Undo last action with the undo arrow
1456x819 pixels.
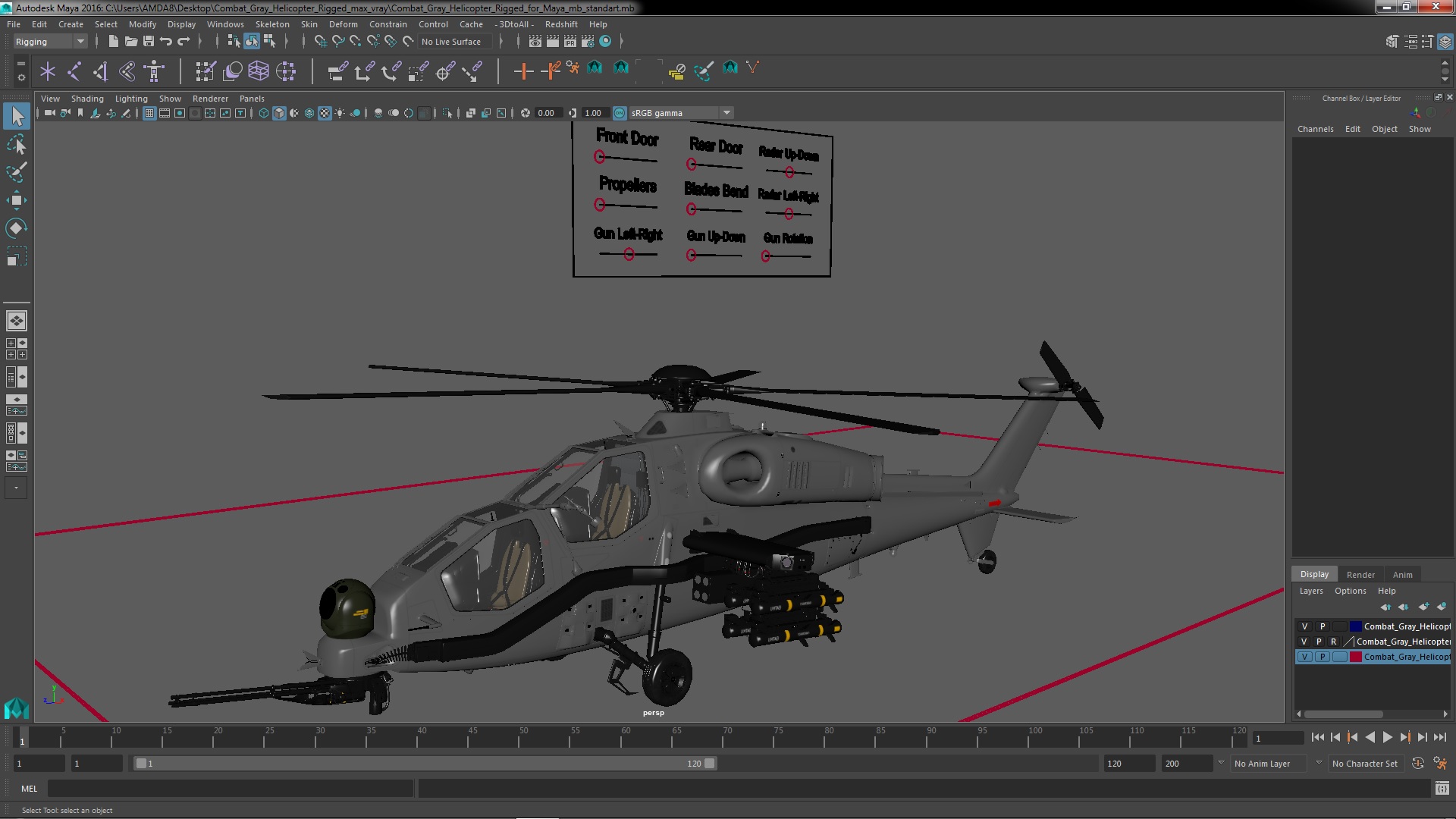[166, 42]
